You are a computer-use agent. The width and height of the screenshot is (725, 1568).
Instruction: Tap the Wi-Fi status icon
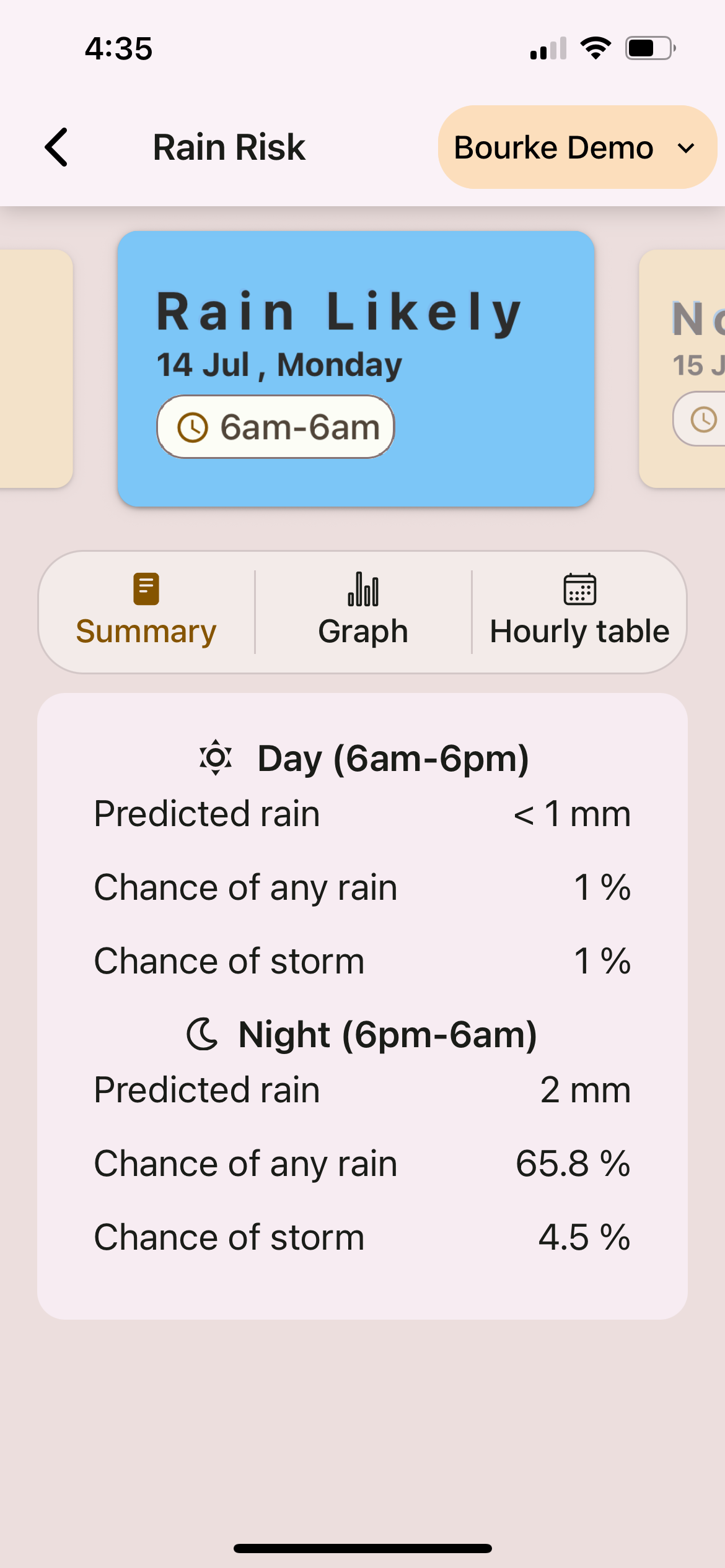[595, 48]
